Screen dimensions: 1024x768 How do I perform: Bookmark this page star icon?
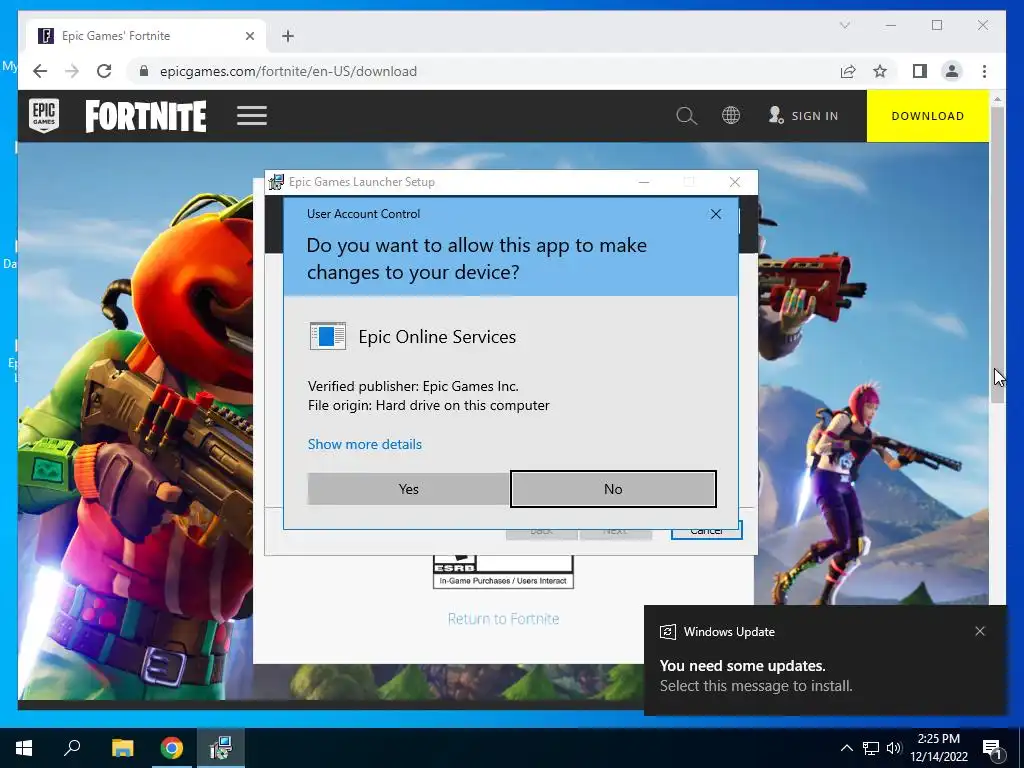pyautogui.click(x=880, y=71)
